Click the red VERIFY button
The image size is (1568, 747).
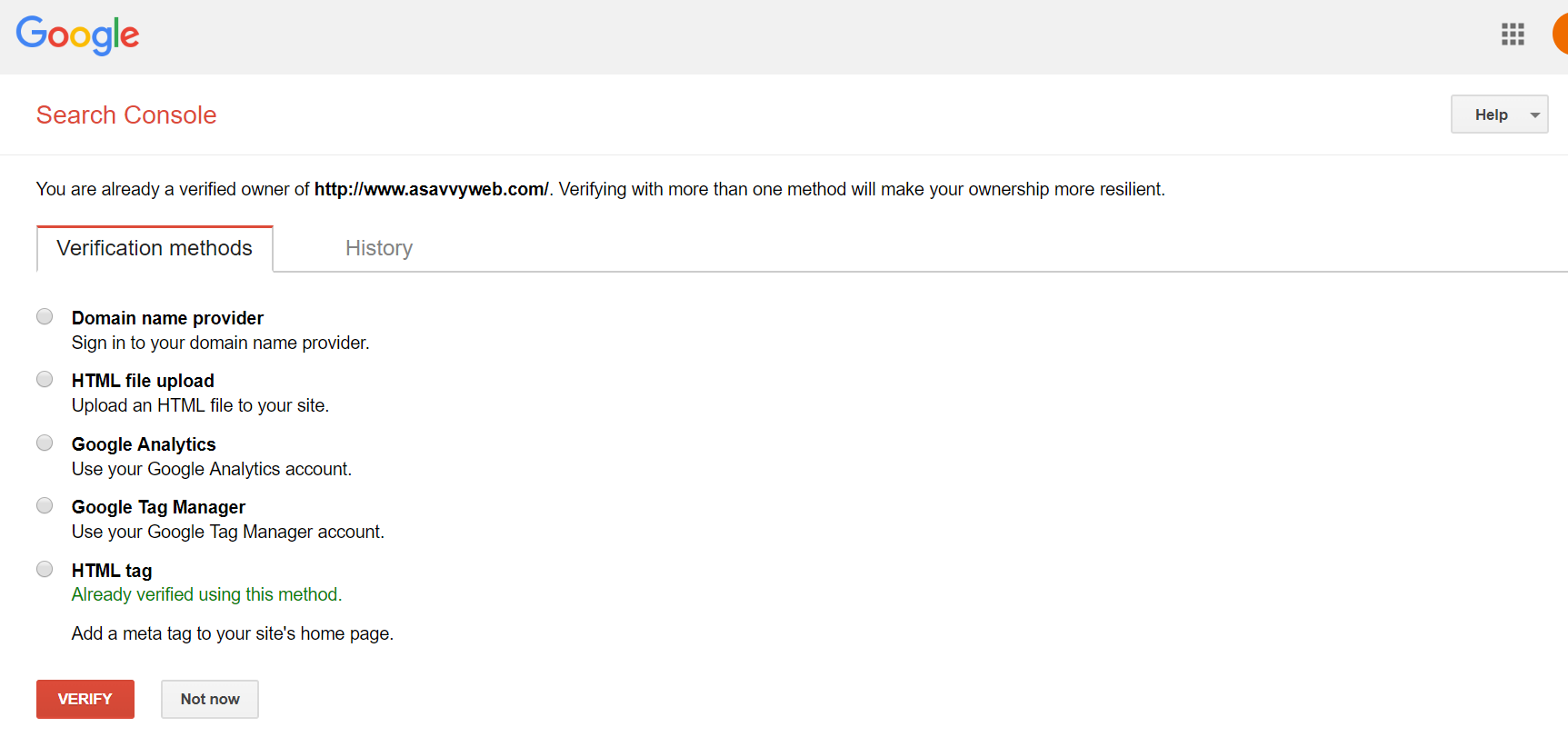tap(85, 699)
